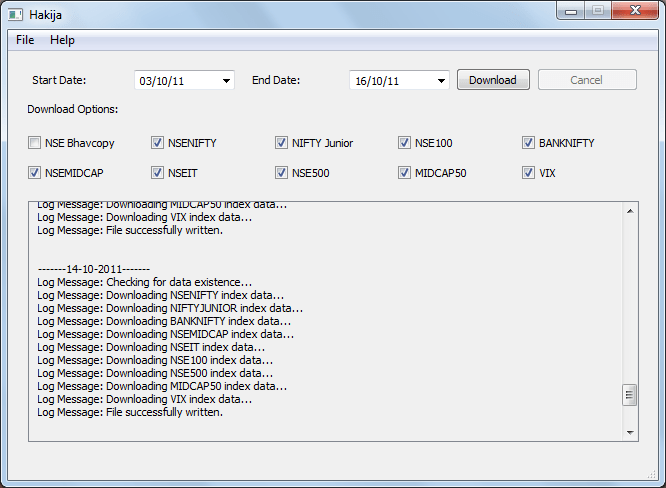The width and height of the screenshot is (666, 488).
Task: Click 'Downloading BANKNIFTY index data...' log line
Action: tap(164, 321)
